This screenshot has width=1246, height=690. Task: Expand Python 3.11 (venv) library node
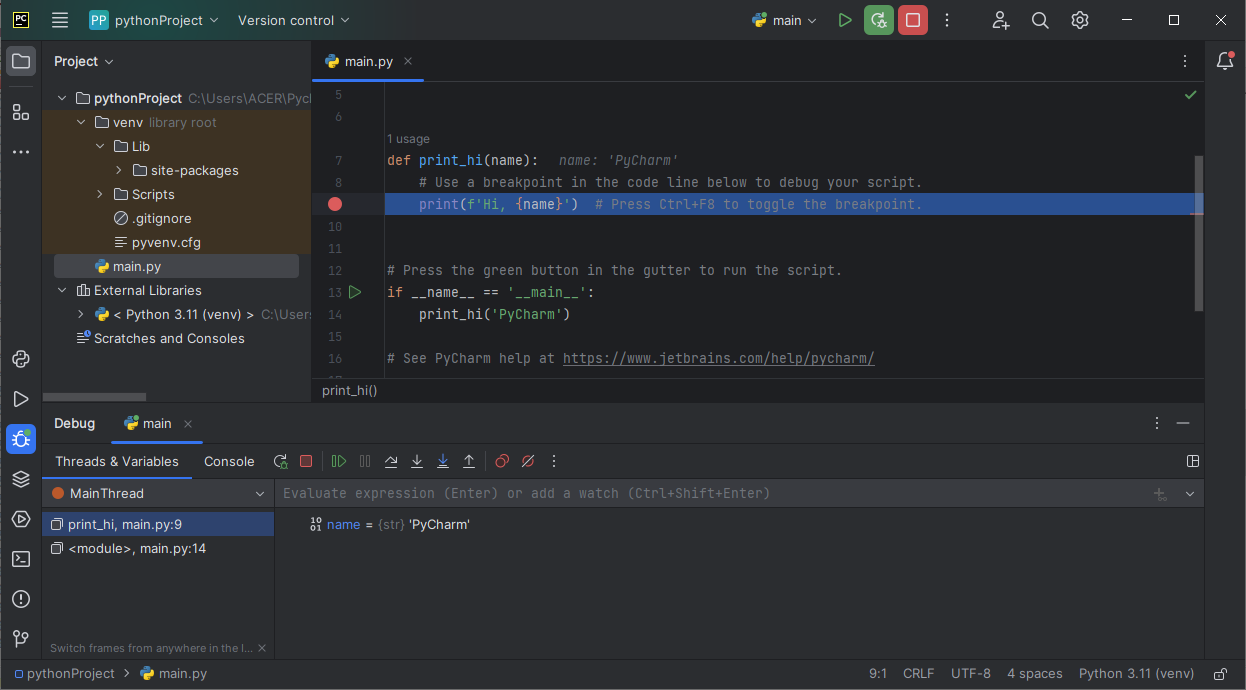click(x=81, y=314)
